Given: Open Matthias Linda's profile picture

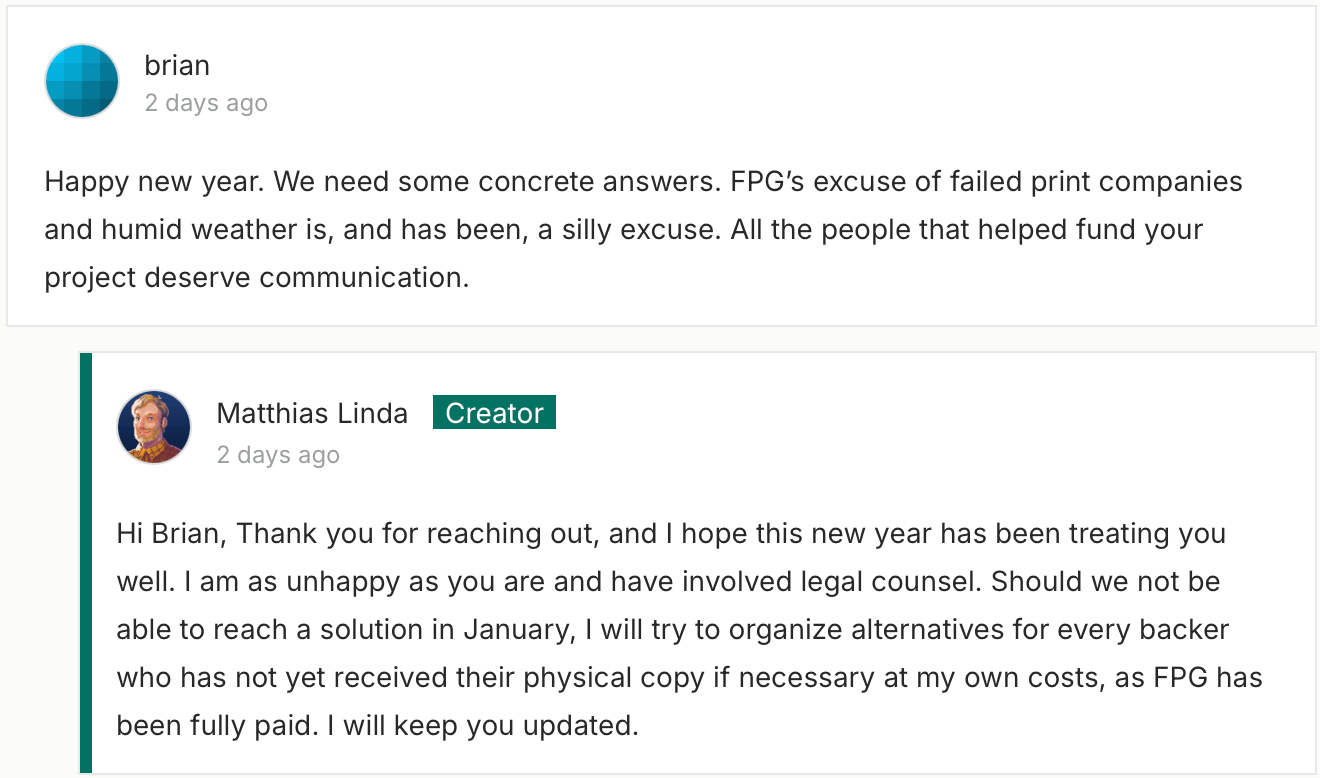Looking at the screenshot, I should [154, 427].
